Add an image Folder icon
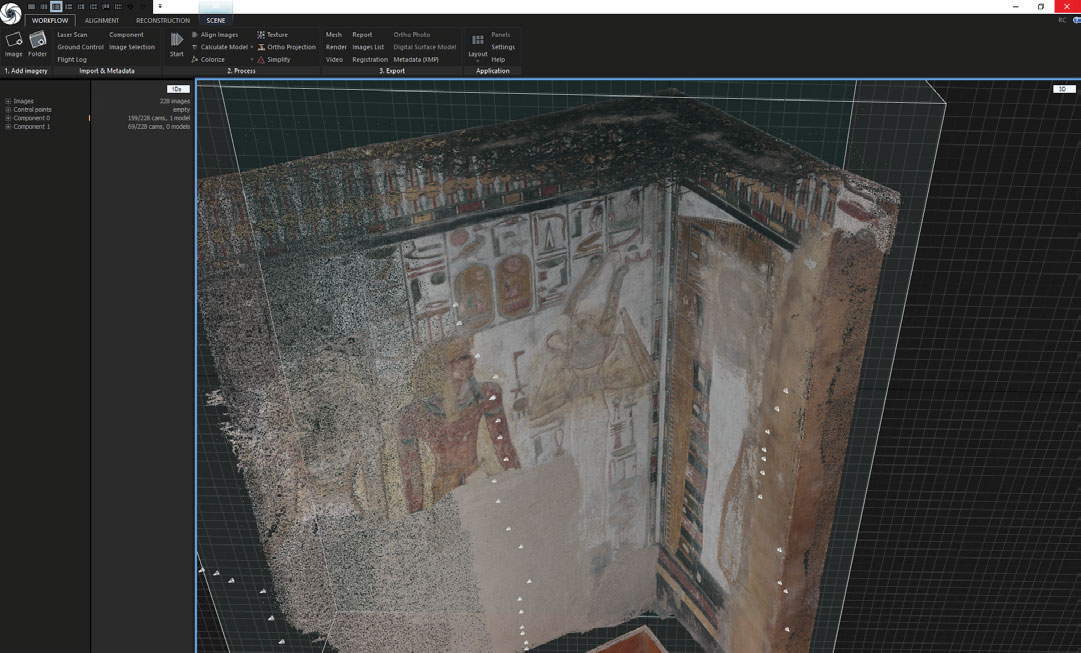The width and height of the screenshot is (1081, 653). click(37, 39)
